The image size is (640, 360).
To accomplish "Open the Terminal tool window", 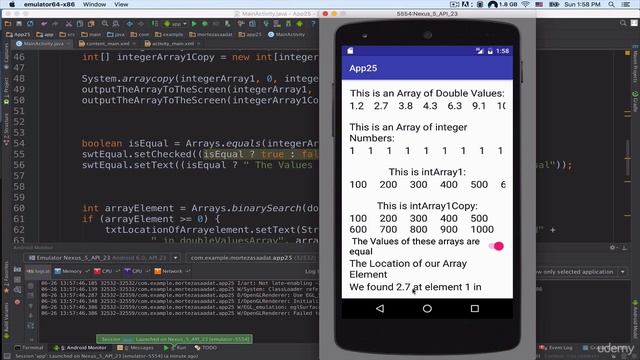I will pos(29,348).
